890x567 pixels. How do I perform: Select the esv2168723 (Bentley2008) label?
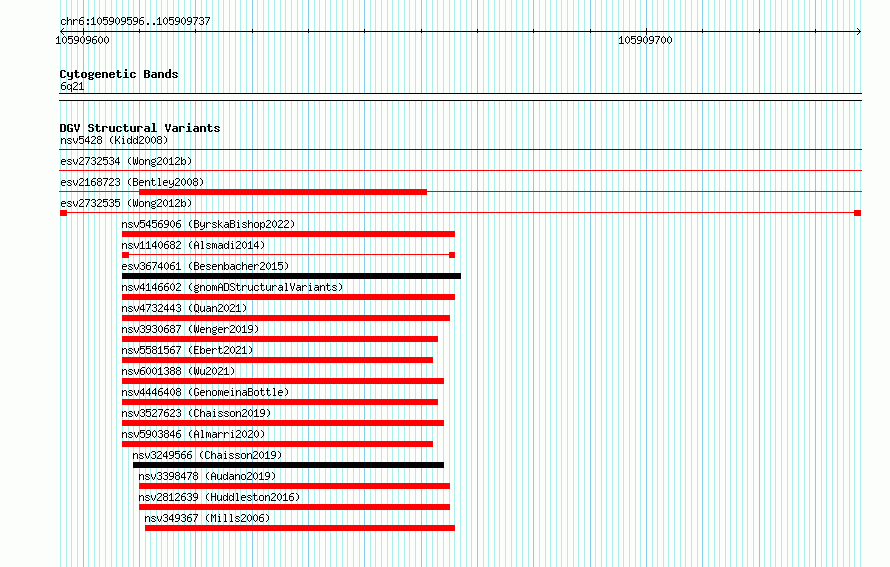click(132, 182)
